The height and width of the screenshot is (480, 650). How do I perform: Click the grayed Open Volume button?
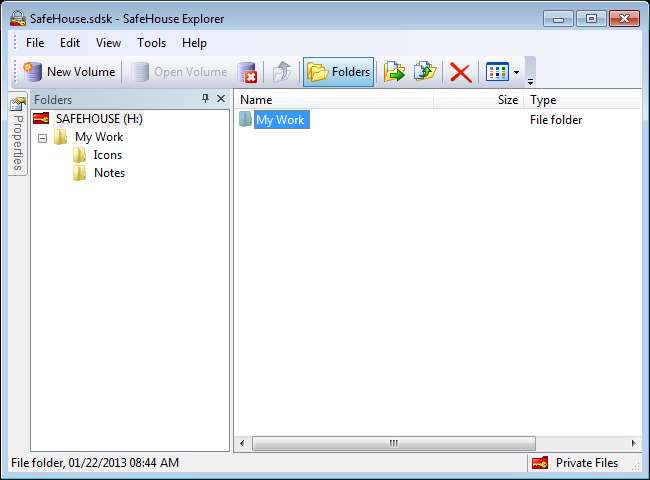coord(179,72)
